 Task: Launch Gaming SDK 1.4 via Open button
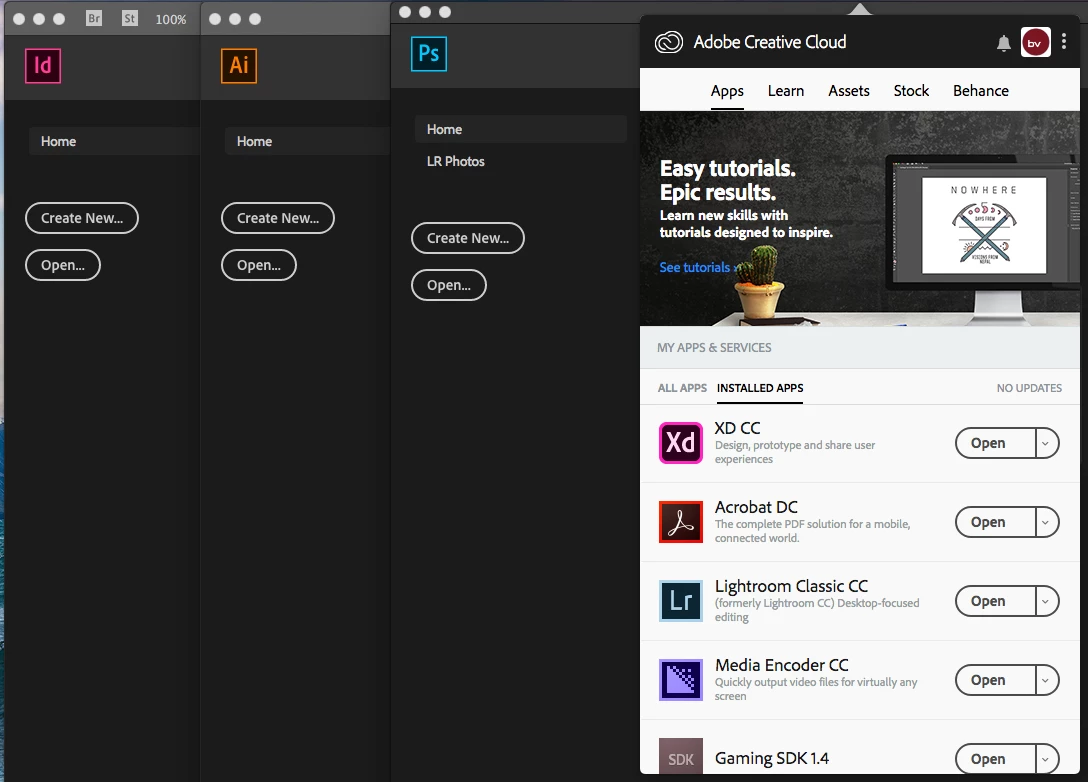995,759
